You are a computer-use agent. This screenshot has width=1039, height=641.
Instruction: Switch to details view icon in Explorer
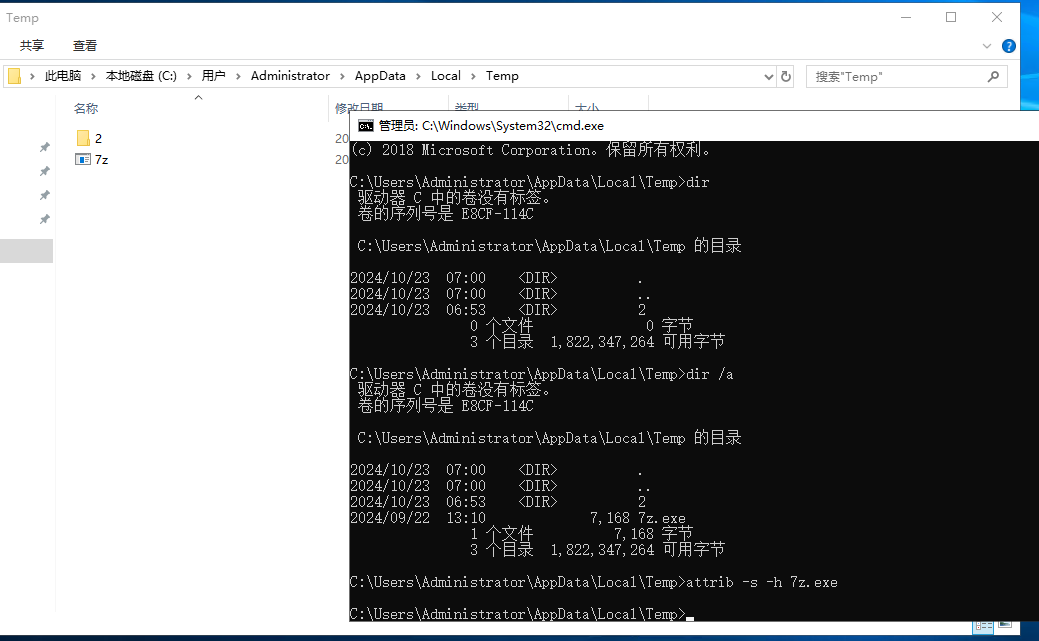[x=983, y=626]
